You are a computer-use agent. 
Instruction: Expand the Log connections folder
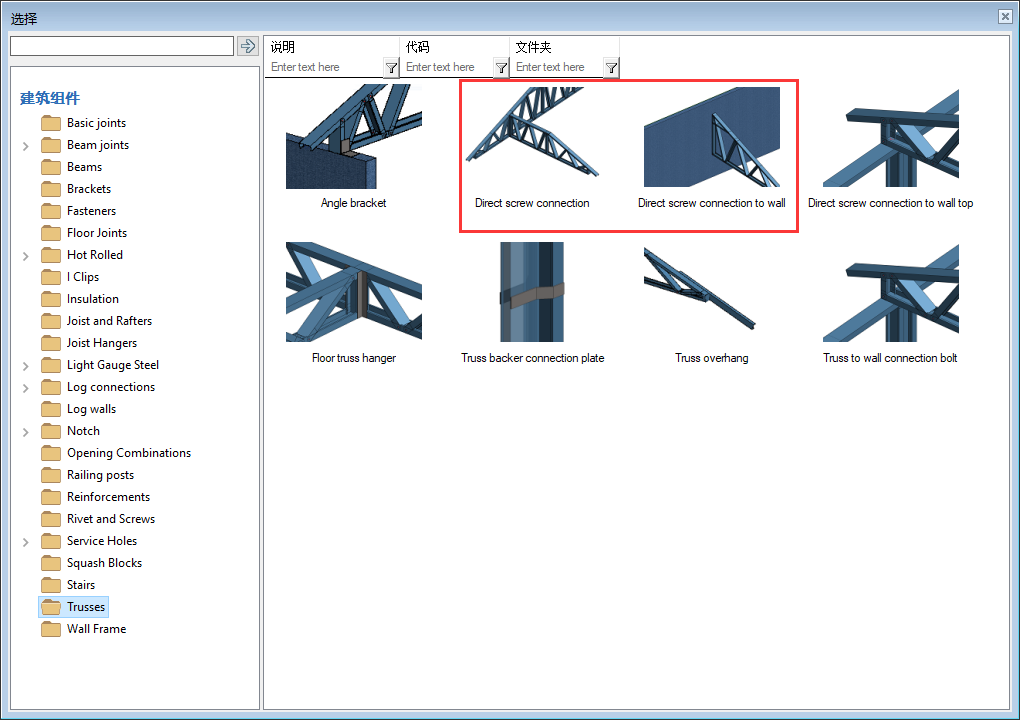25,388
